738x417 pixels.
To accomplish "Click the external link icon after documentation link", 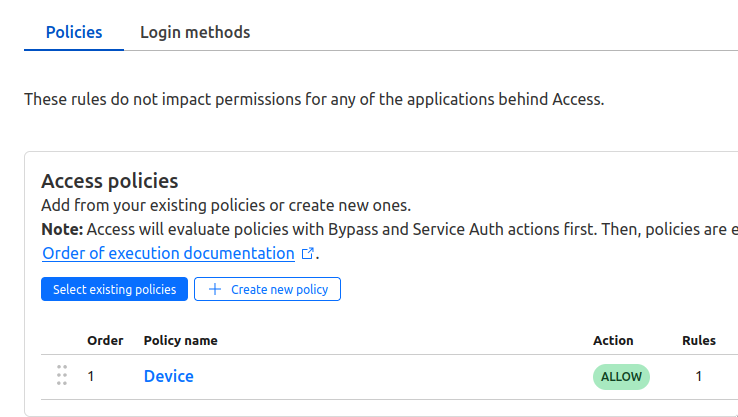I will pos(307,253).
